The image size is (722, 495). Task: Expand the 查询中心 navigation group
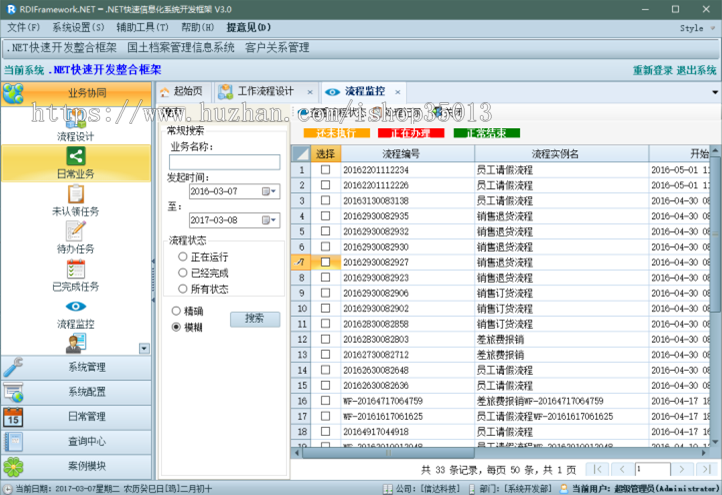[x=76, y=442]
